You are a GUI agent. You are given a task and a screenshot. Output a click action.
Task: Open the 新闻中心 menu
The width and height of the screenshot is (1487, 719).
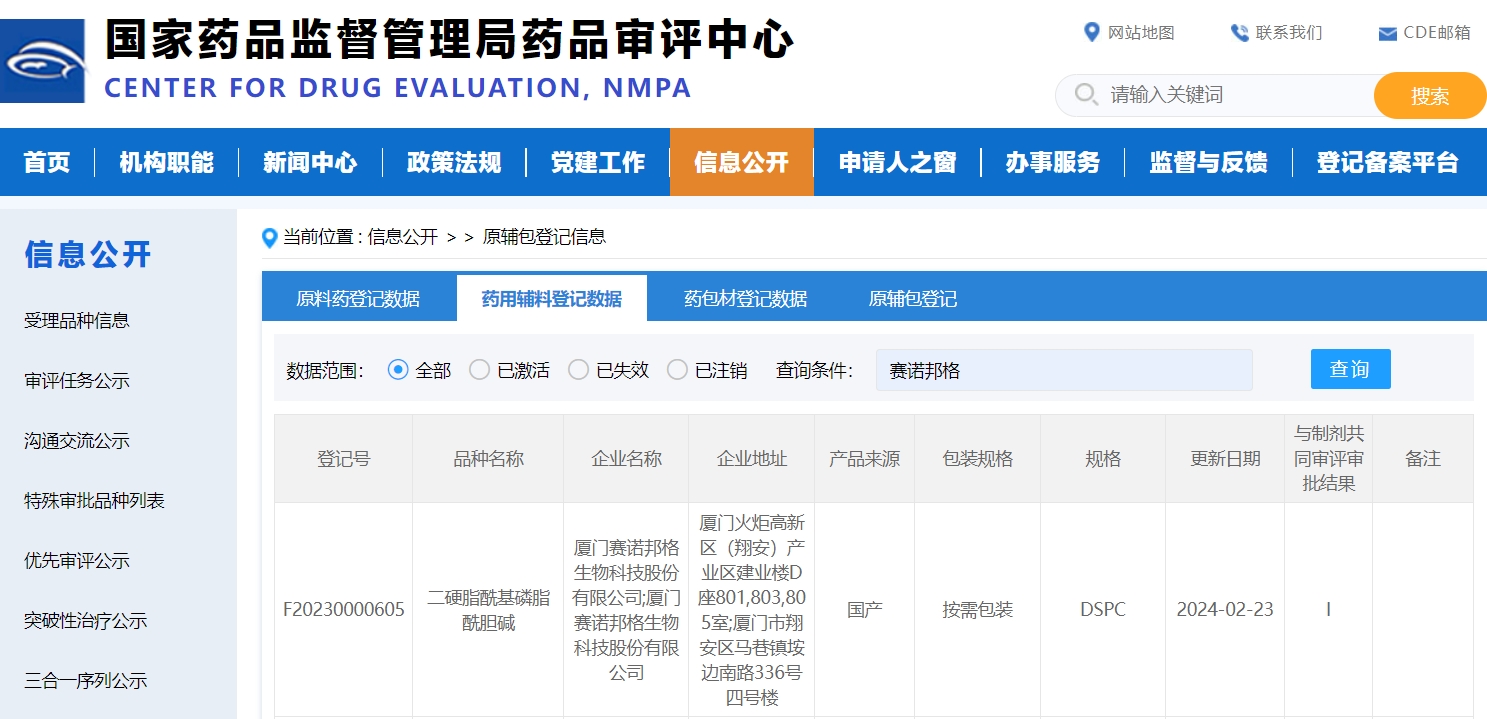point(311,162)
